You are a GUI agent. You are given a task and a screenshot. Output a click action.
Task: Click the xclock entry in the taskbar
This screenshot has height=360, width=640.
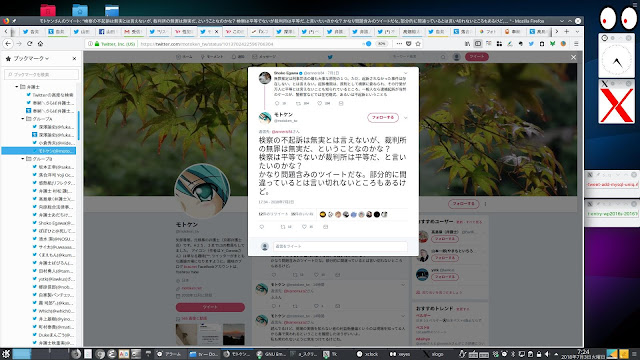click(367, 354)
